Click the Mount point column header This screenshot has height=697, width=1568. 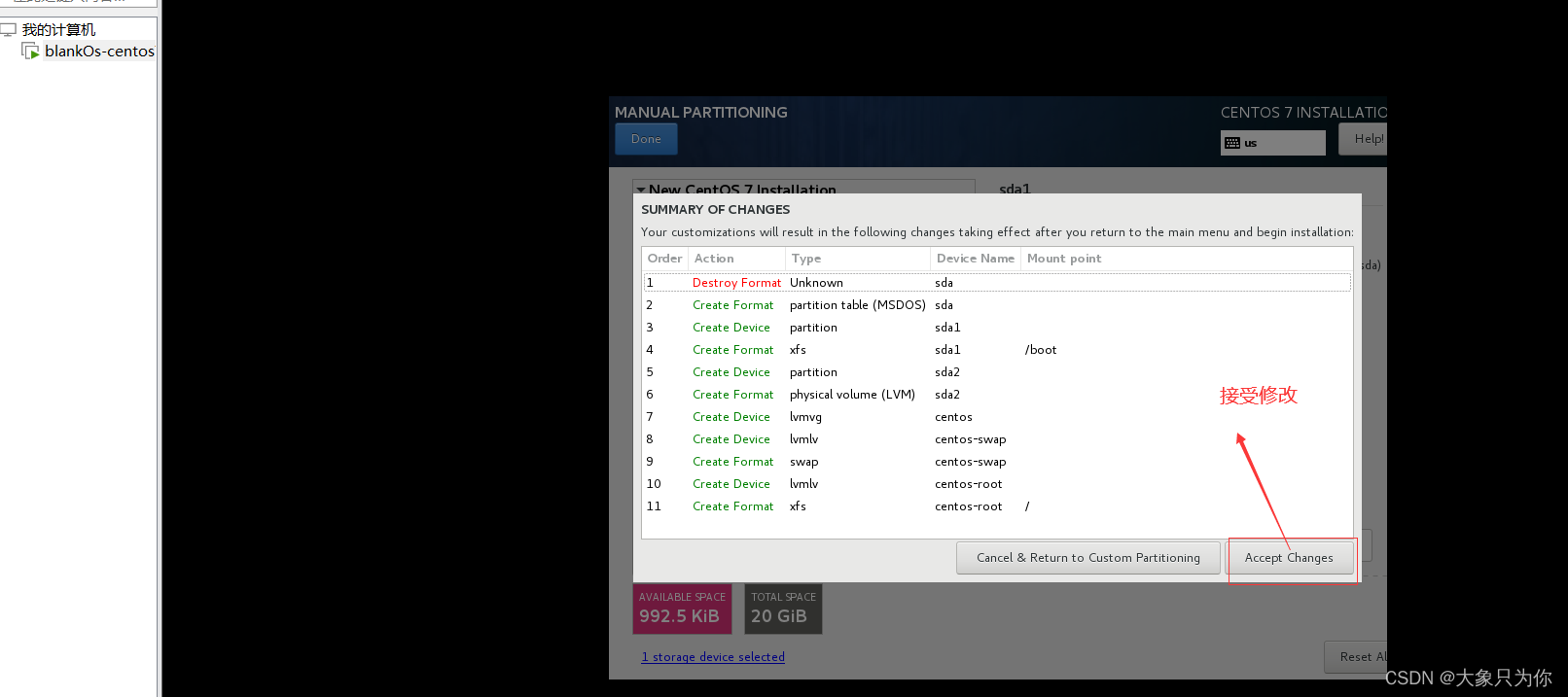1186,259
